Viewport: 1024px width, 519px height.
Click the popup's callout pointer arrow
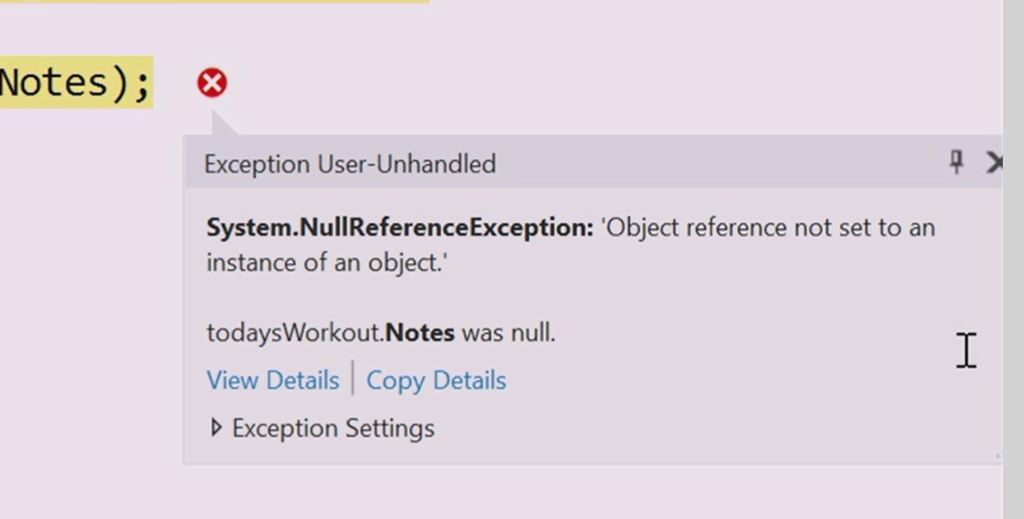(x=222, y=124)
